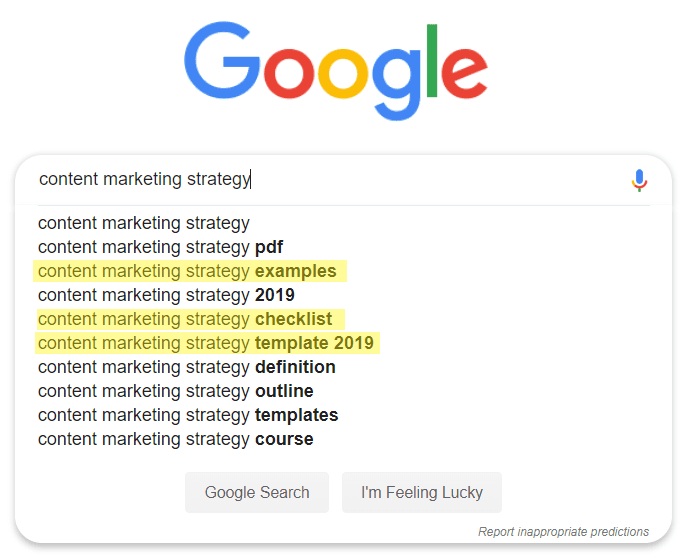Select "content marketing strategy course" suggestion
Viewport: 688px width, 558px height.
tap(176, 439)
